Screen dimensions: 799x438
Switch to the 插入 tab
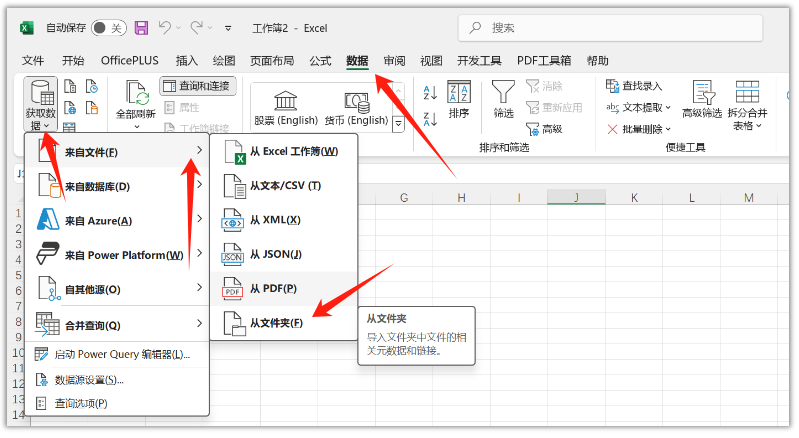[187, 61]
